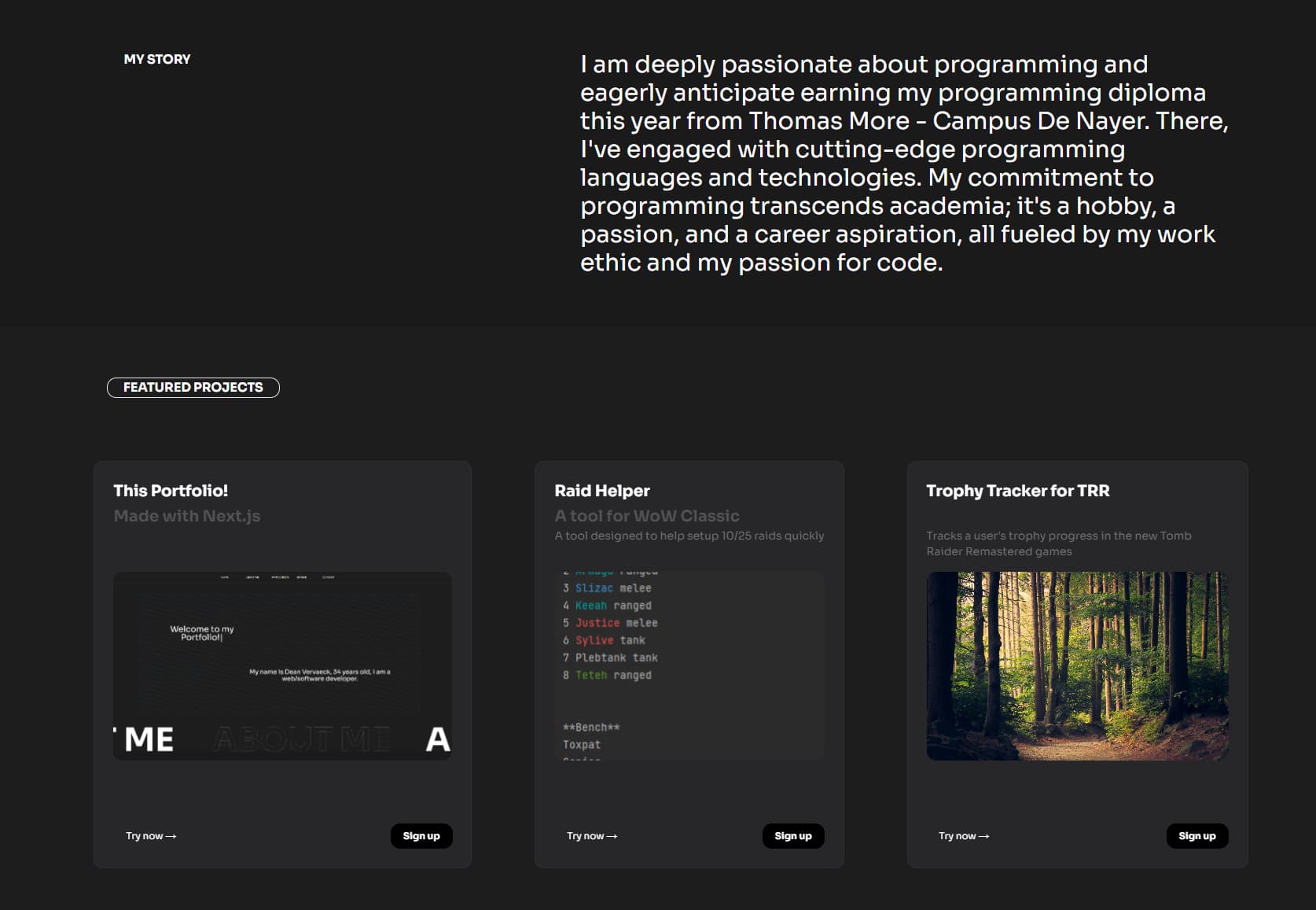Click 'Sylive tank' row in roster preview

point(604,640)
